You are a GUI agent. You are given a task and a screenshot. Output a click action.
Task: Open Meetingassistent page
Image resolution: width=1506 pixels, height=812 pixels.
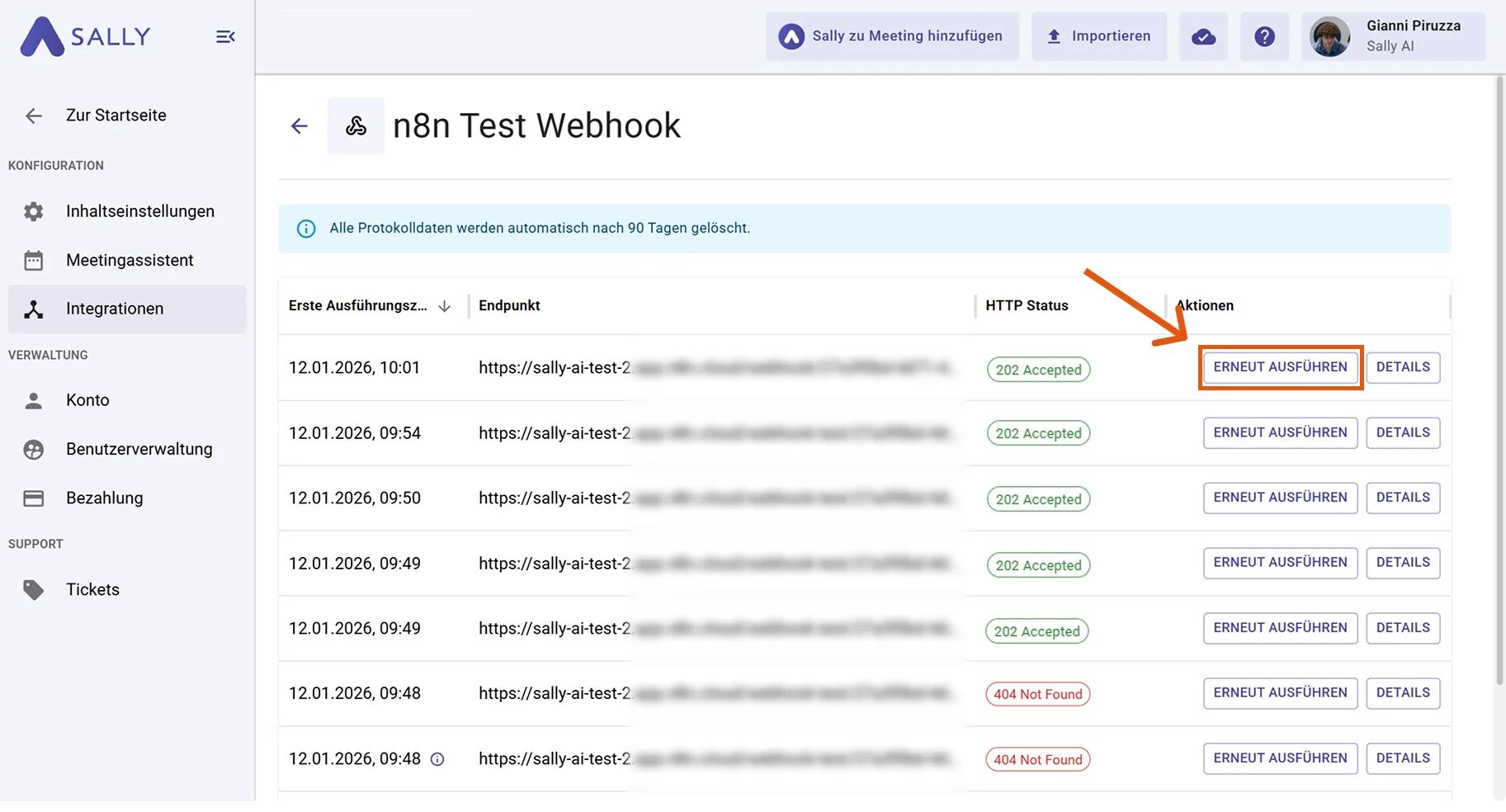pos(127,260)
